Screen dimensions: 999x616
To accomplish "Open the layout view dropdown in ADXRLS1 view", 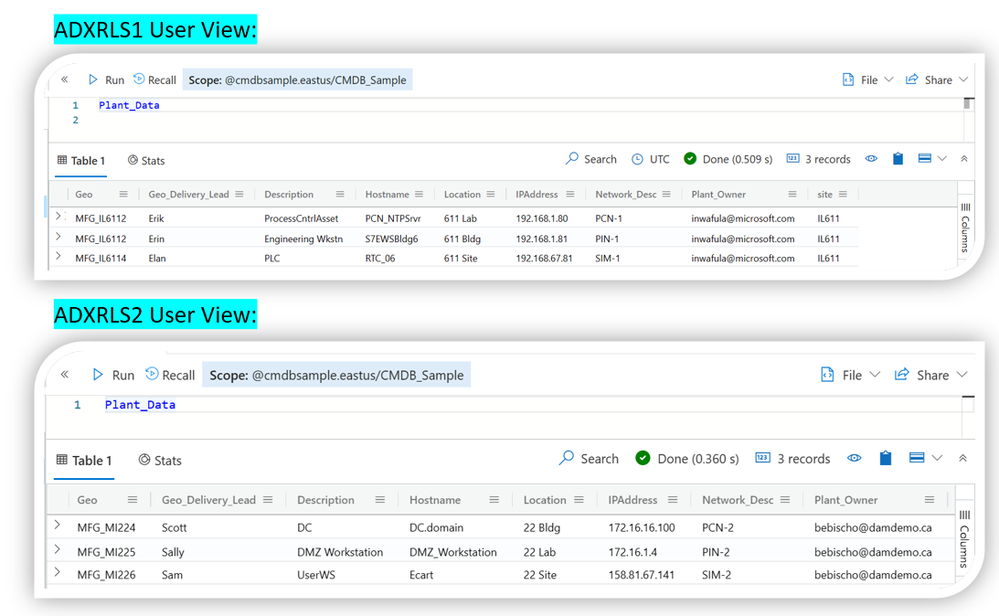I will coord(932,159).
